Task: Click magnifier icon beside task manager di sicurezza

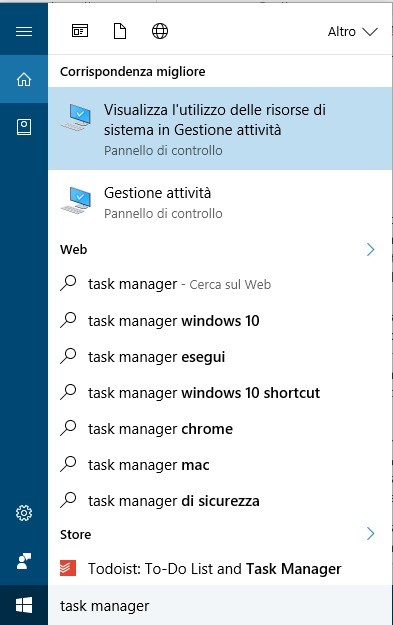Action: 68,499
